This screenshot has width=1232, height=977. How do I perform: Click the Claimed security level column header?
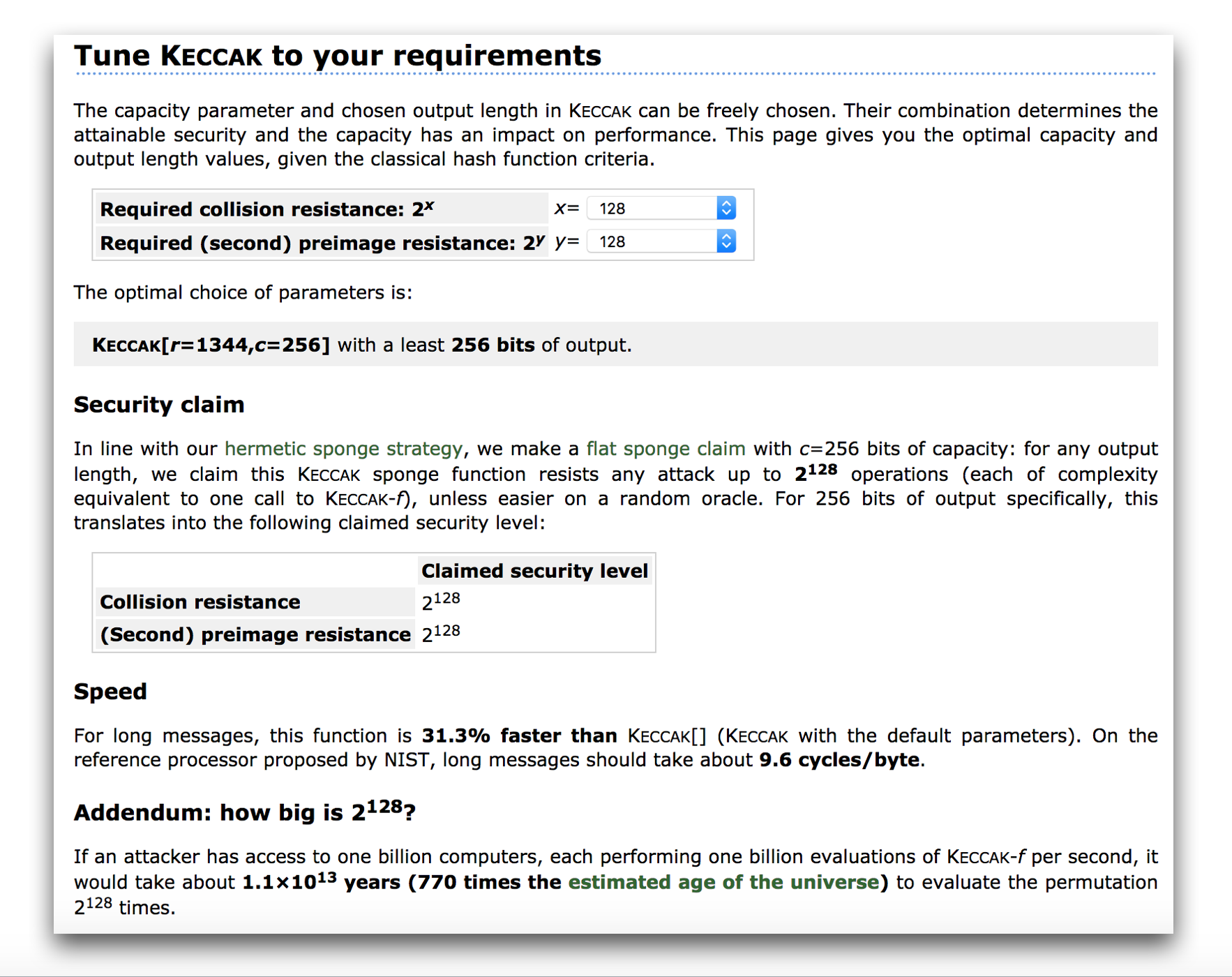click(534, 571)
